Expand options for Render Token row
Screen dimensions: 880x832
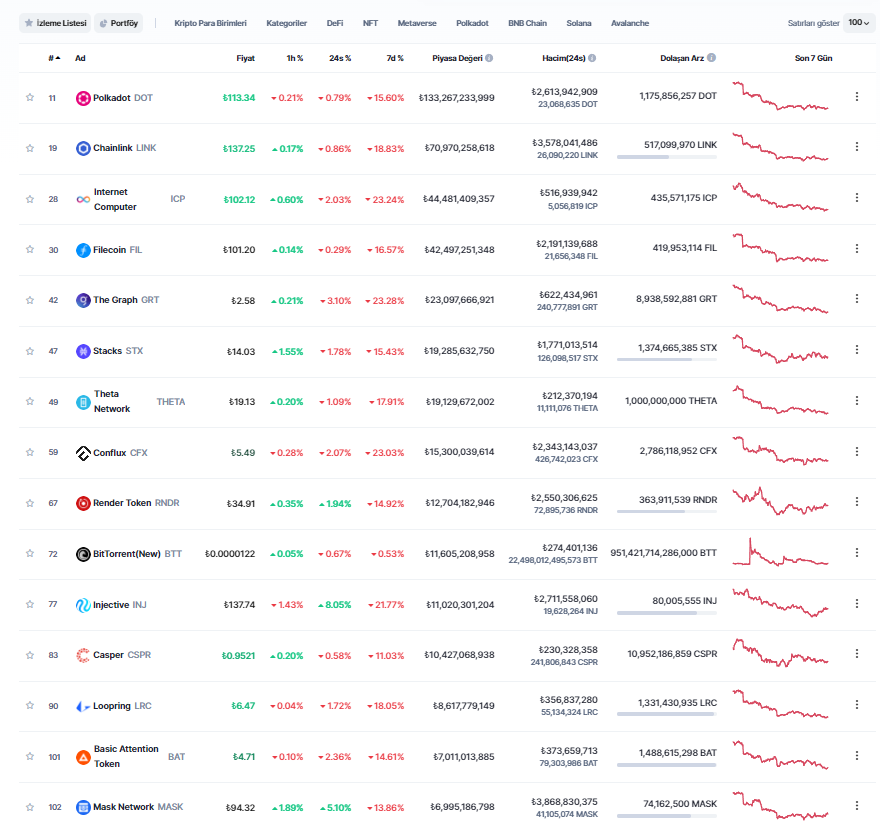[856, 501]
